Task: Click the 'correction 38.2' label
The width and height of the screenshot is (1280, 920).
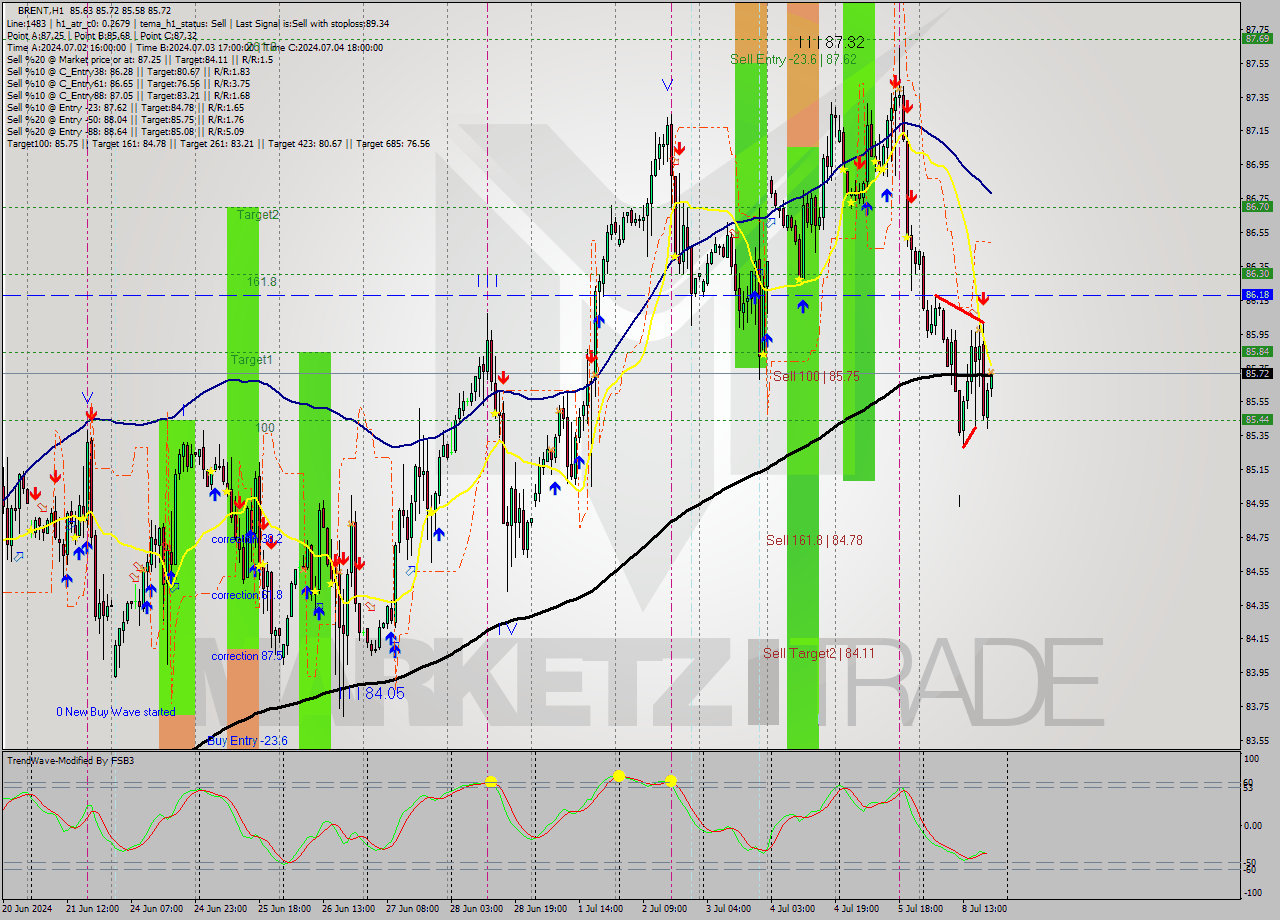Action: coord(247,539)
